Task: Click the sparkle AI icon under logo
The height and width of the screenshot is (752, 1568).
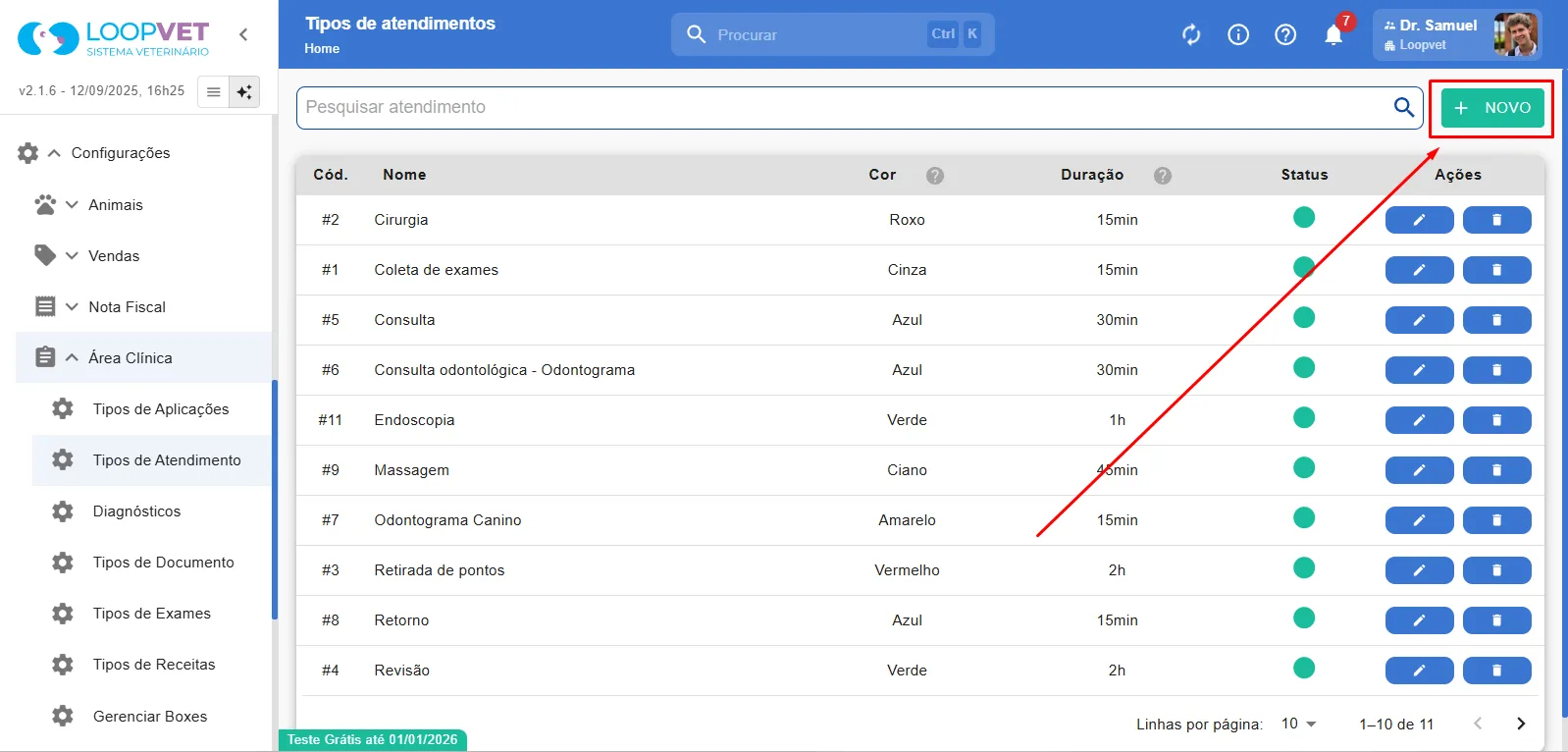Action: click(244, 91)
